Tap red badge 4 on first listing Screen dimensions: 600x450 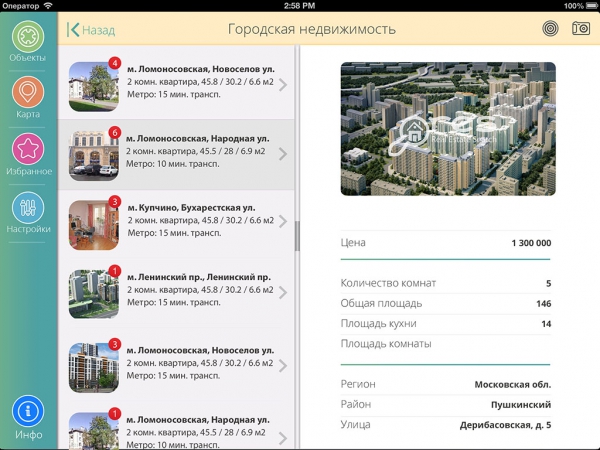[115, 63]
